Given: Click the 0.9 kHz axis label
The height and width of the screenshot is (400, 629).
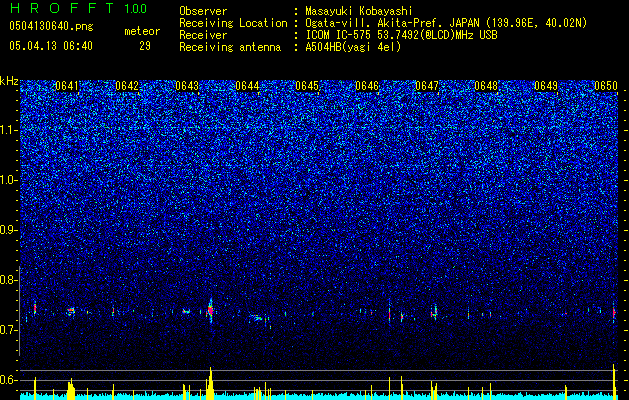Looking at the screenshot, I should click(x=9, y=230).
